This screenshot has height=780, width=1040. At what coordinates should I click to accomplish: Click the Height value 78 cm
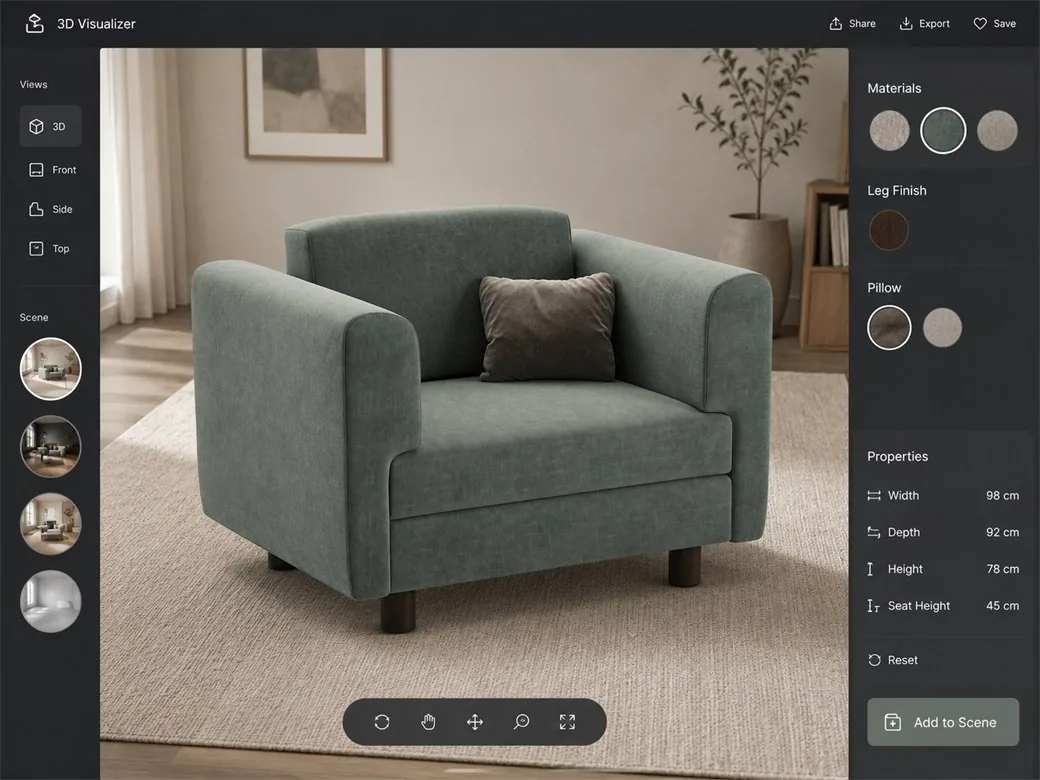pyautogui.click(x=1002, y=569)
